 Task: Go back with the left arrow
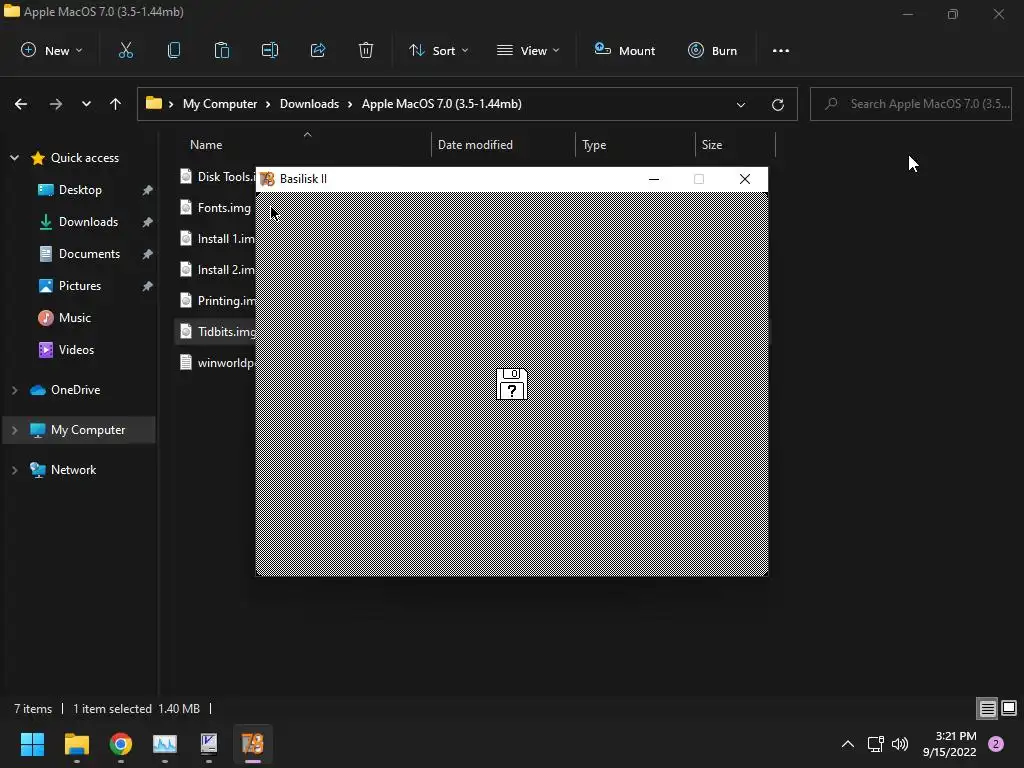(21, 104)
